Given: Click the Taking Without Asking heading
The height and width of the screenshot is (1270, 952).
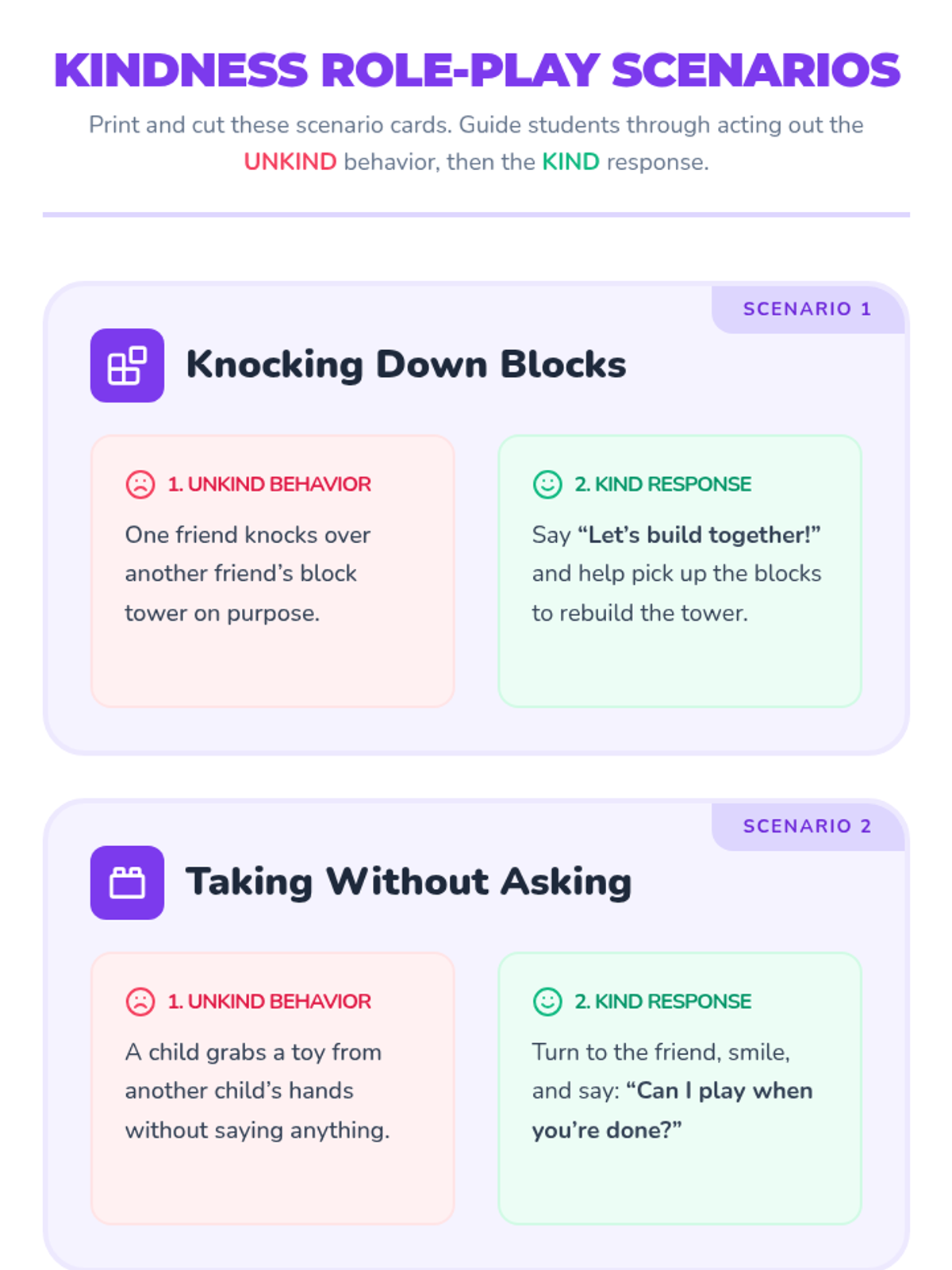Looking at the screenshot, I should coord(409,883).
